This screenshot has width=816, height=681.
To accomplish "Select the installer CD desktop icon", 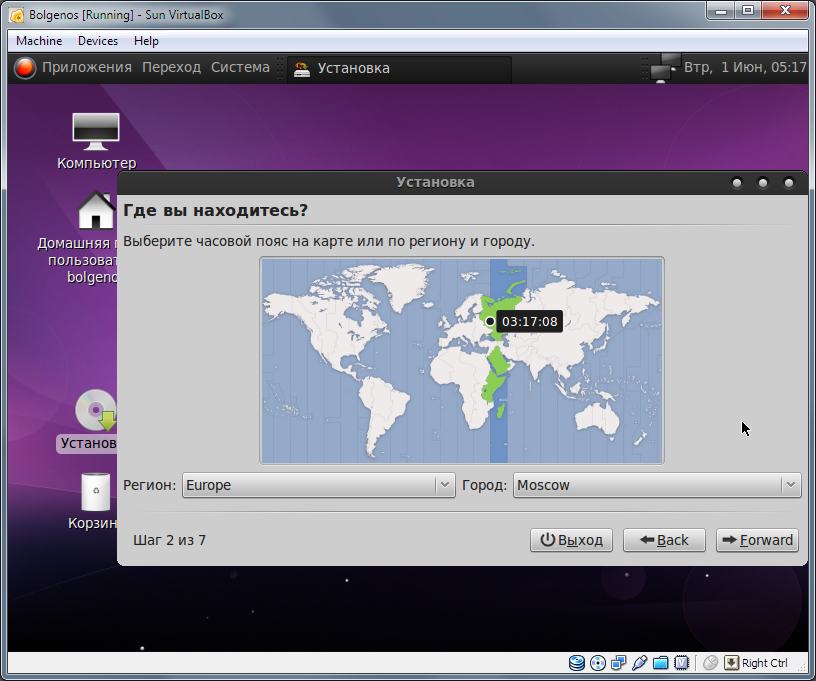I will (x=96, y=410).
